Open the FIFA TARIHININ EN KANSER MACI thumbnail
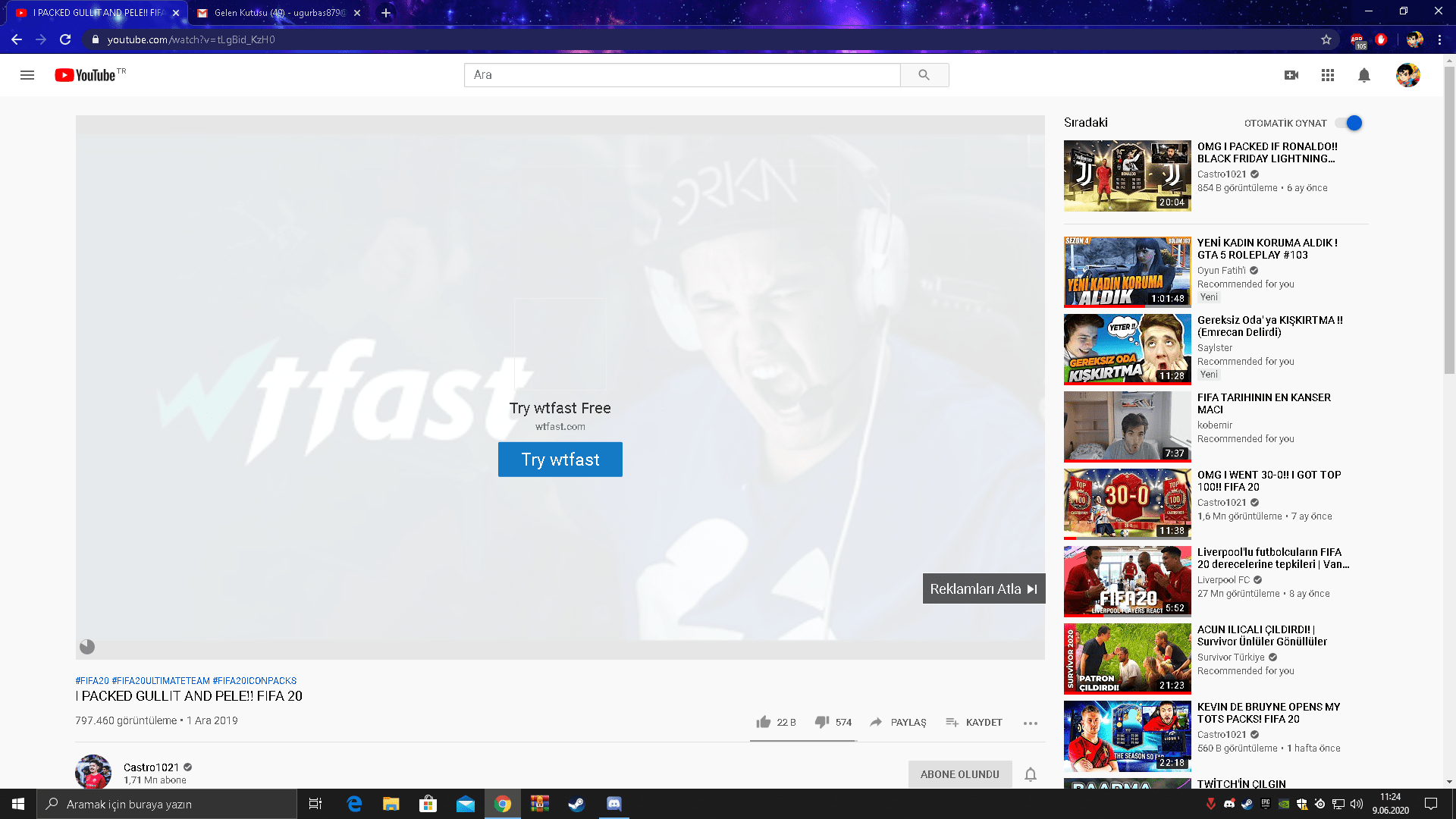Screen dimensions: 1456x819 [x=1127, y=426]
